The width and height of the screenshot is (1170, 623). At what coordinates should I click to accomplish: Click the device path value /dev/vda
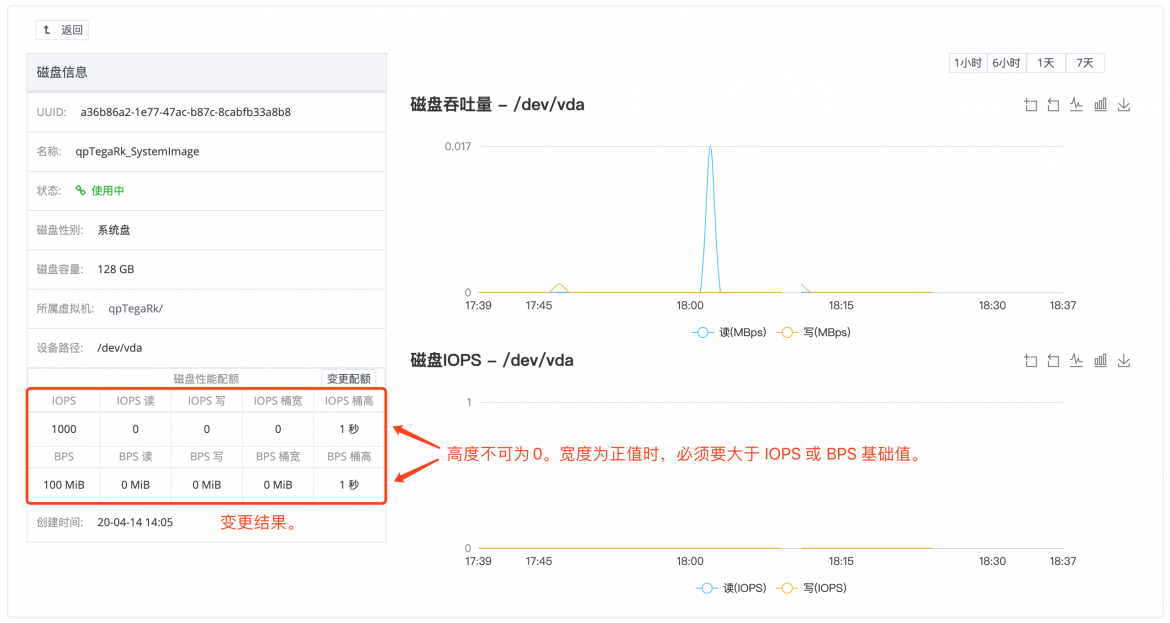[119, 348]
